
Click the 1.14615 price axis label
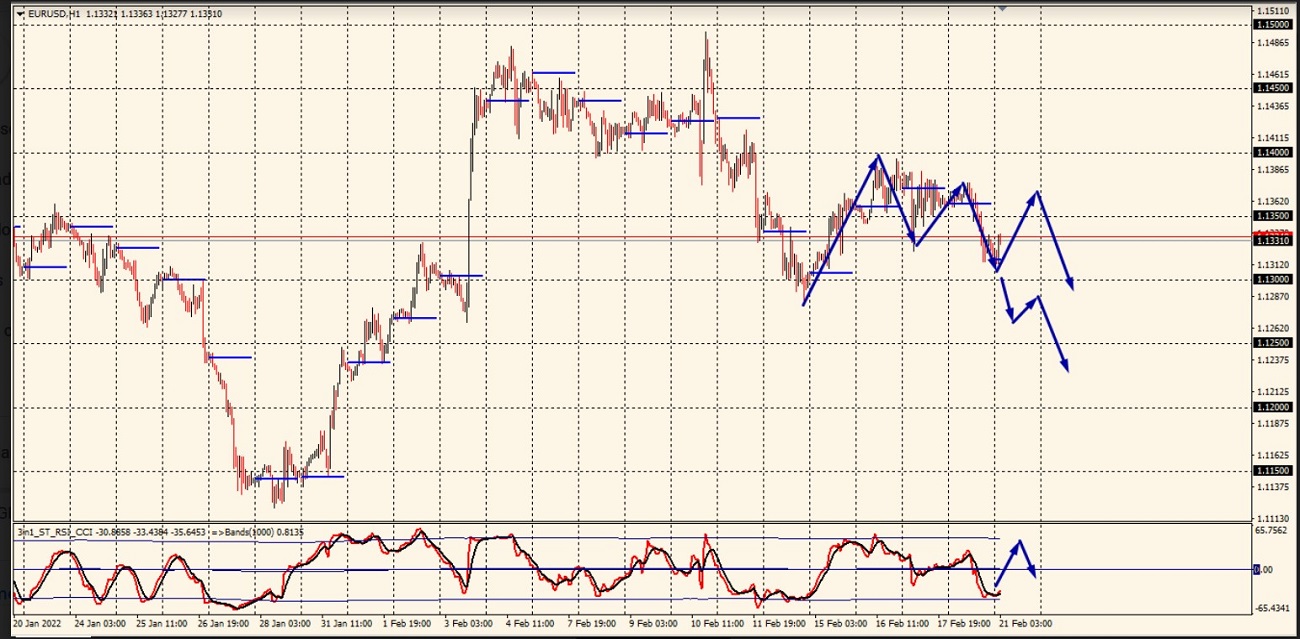[1274, 74]
